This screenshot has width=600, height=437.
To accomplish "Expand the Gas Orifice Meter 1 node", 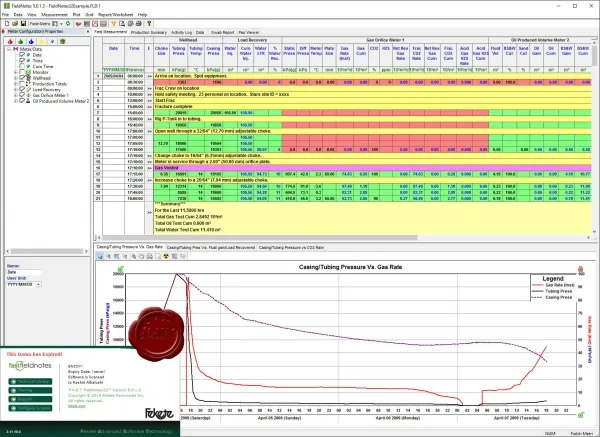I will point(16,95).
